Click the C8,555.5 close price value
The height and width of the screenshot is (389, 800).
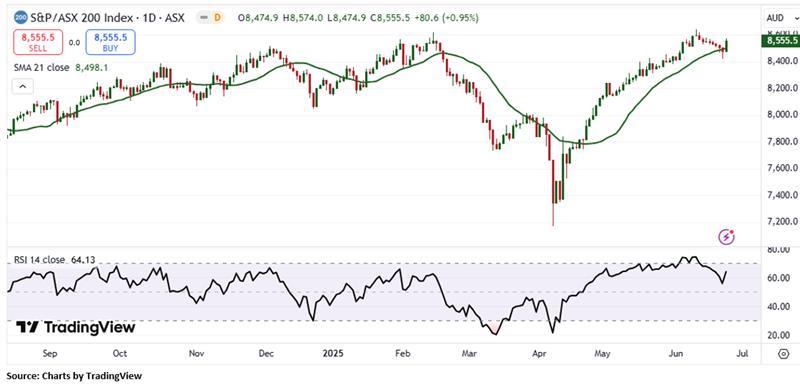pos(391,18)
